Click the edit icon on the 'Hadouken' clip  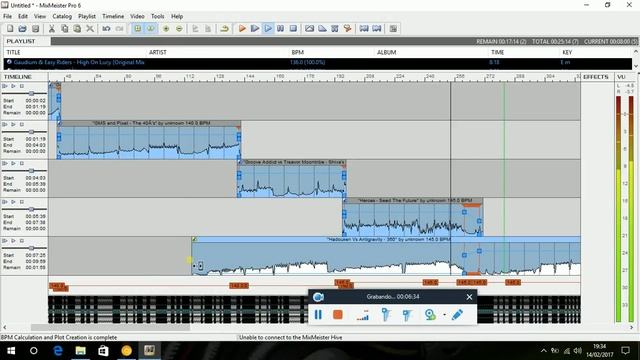tap(194, 239)
